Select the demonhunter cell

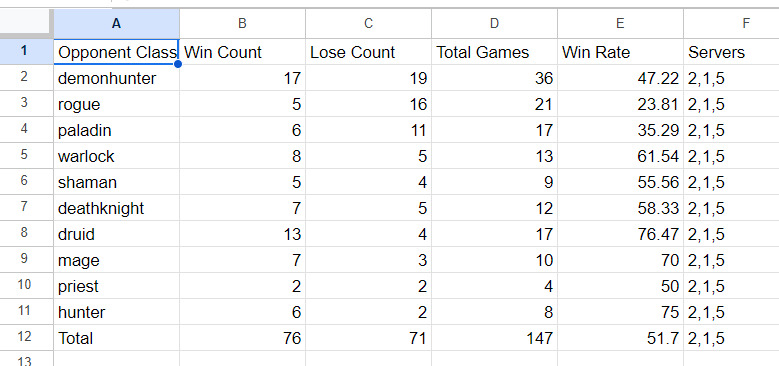pyautogui.click(x=116, y=78)
